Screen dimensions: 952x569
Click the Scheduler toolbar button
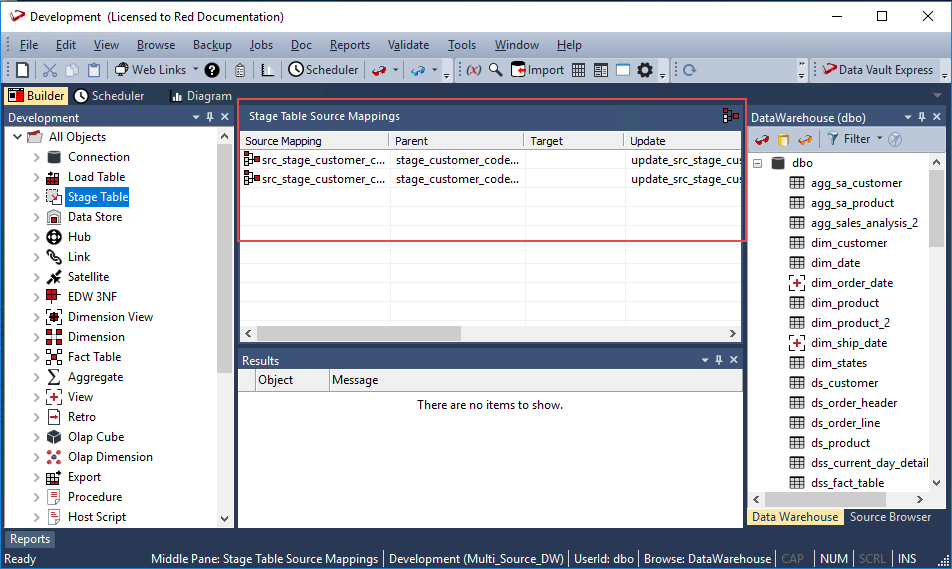(x=323, y=70)
